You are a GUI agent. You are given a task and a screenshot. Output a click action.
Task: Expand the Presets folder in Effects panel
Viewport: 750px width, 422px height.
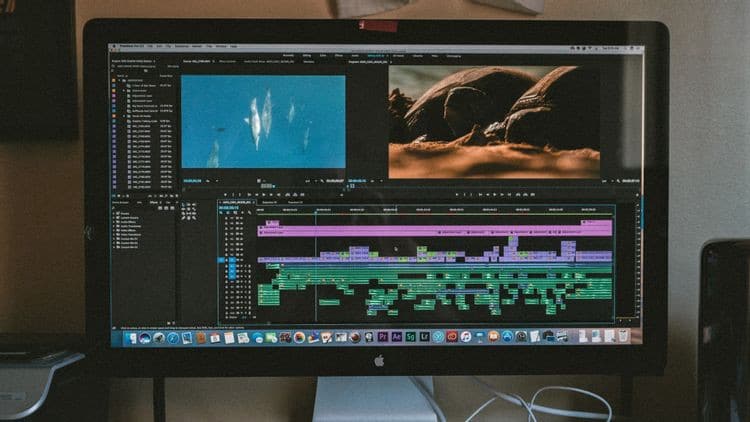pyautogui.click(x=115, y=213)
